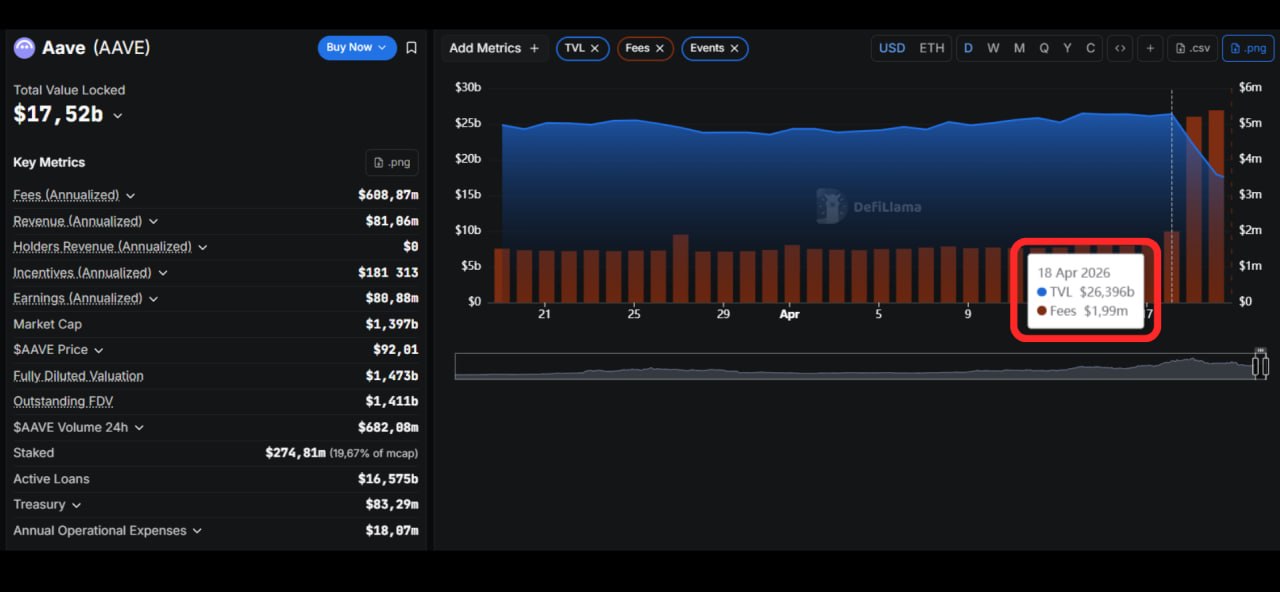Viewport: 1280px width, 592px height.
Task: Expand Fees (Annualized) row
Action: tap(130, 195)
